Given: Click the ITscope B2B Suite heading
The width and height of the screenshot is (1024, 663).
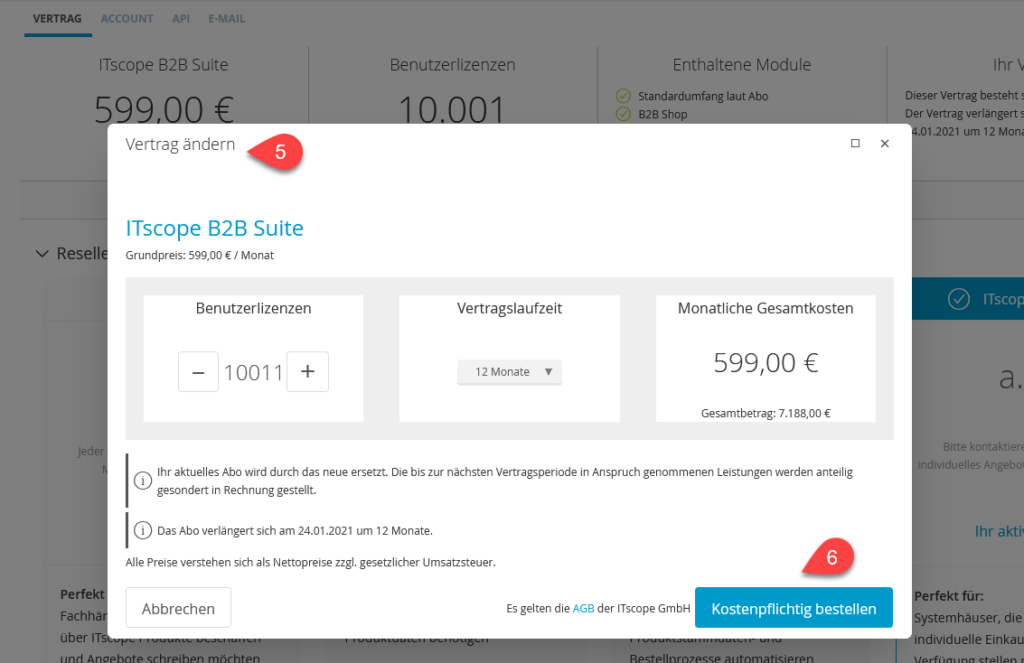Looking at the screenshot, I should [214, 228].
